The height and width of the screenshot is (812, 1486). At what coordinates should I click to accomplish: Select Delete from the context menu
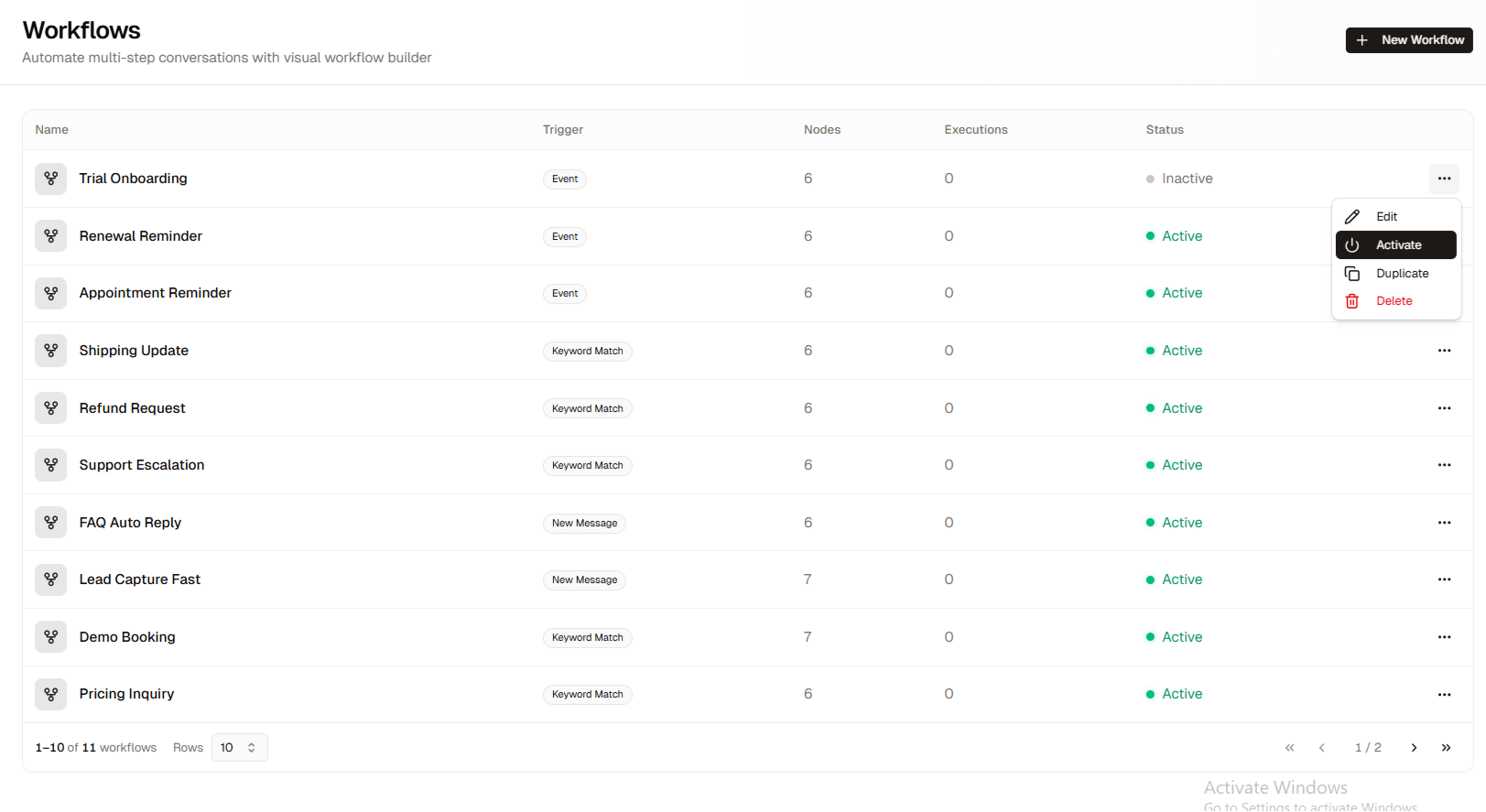pos(1394,301)
